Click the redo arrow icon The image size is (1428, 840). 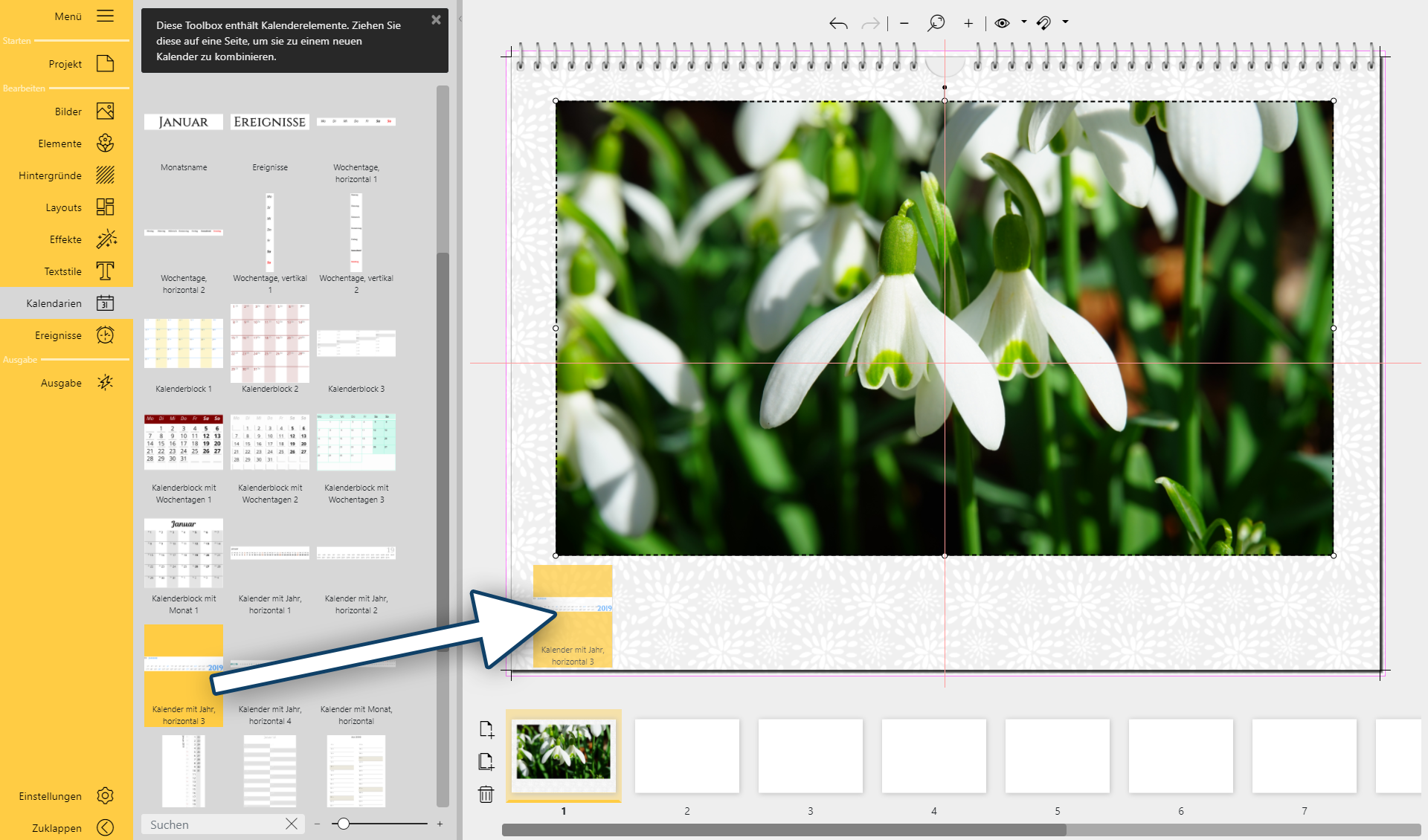(870, 24)
